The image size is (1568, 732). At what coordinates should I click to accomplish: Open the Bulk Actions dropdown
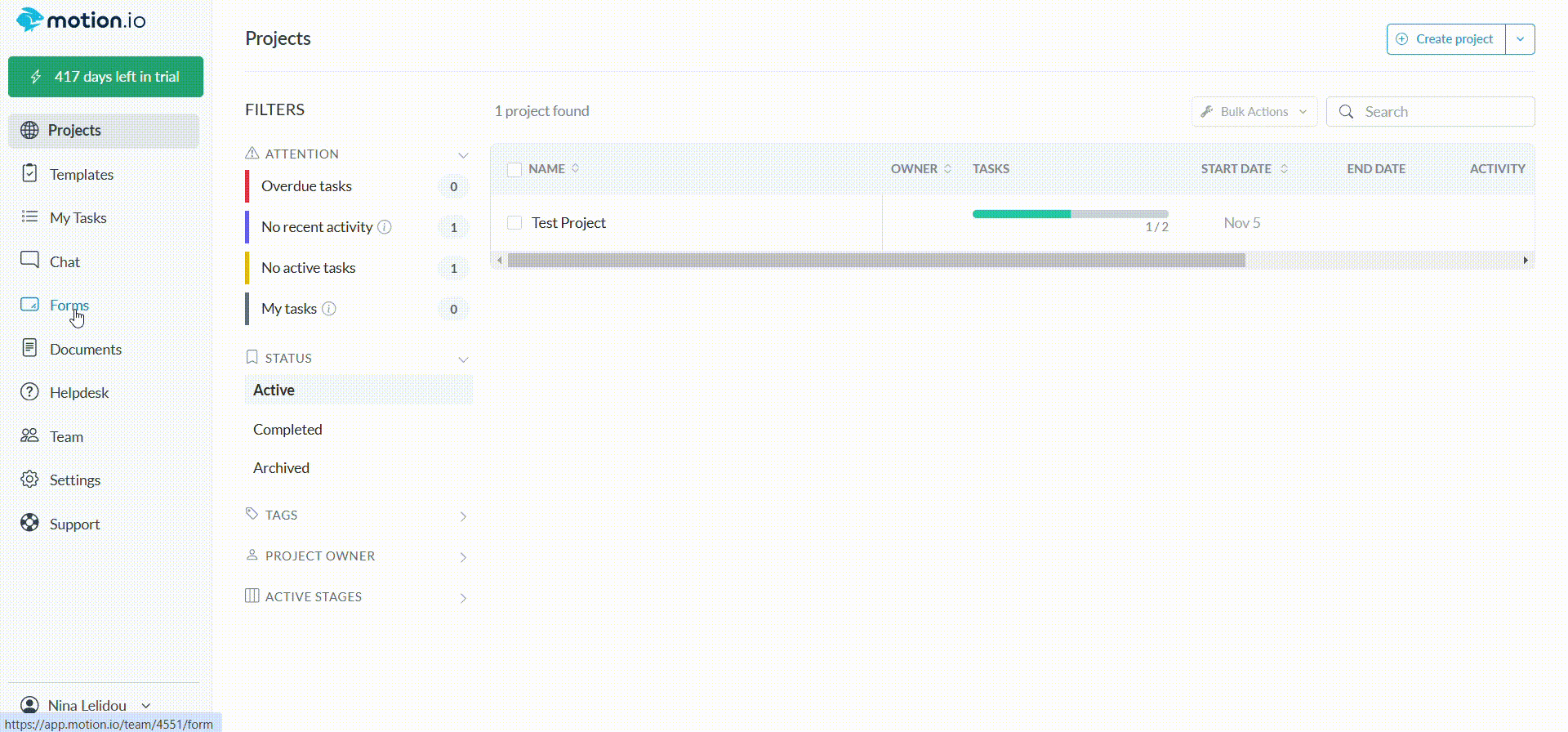(x=1254, y=112)
